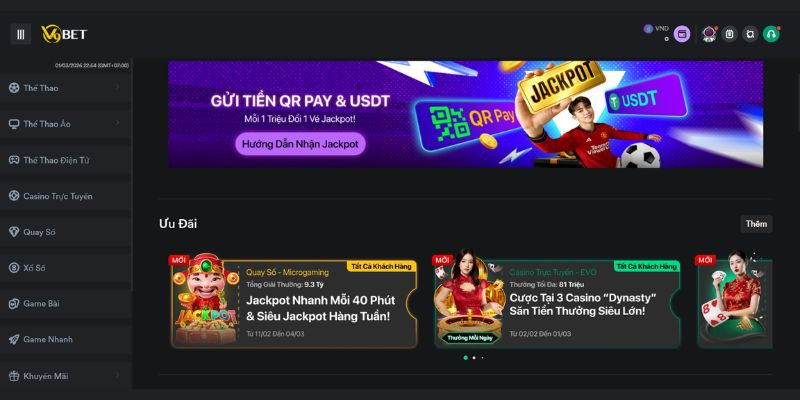The image size is (800, 400).
Task: Open the Jackpot Nhanh Mỗi 40 Phút promotion card
Action: pos(294,304)
